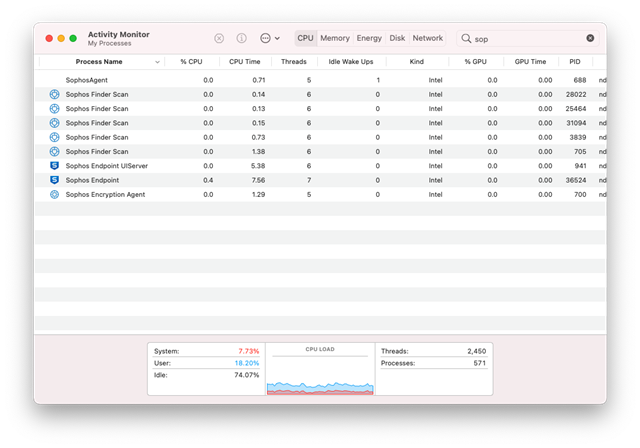Sort by the % GPU column header

[476, 62]
